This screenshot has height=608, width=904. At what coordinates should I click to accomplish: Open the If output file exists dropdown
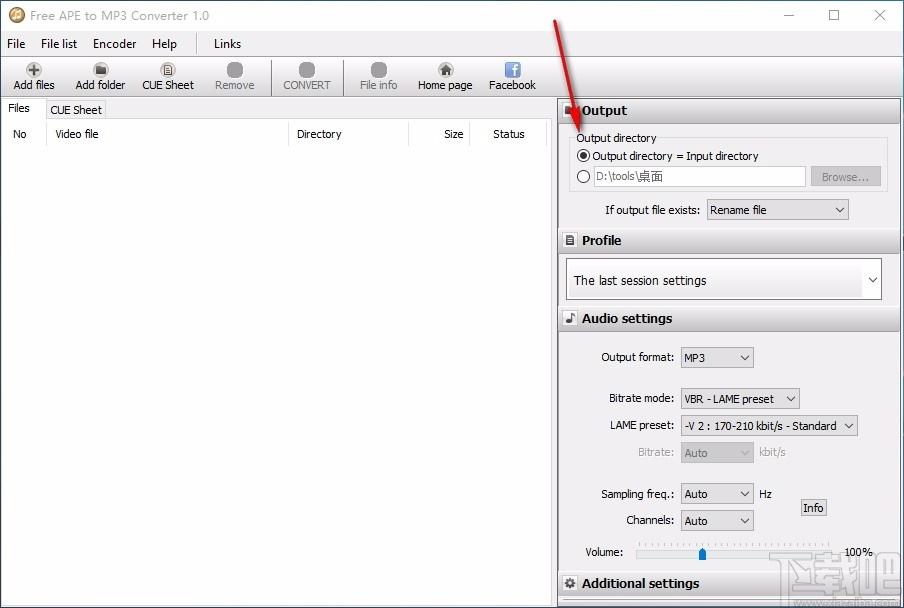click(x=778, y=210)
